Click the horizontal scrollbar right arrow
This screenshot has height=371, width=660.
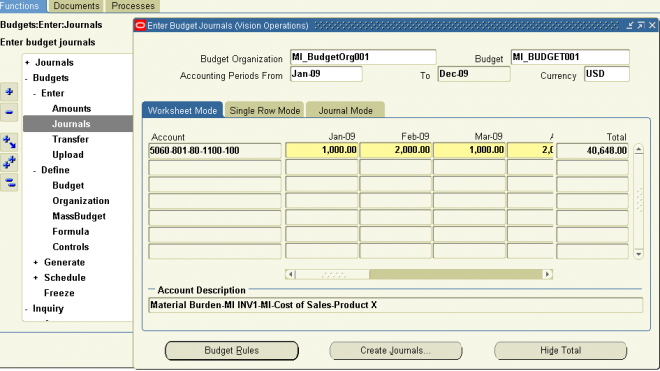pyautogui.click(x=547, y=274)
